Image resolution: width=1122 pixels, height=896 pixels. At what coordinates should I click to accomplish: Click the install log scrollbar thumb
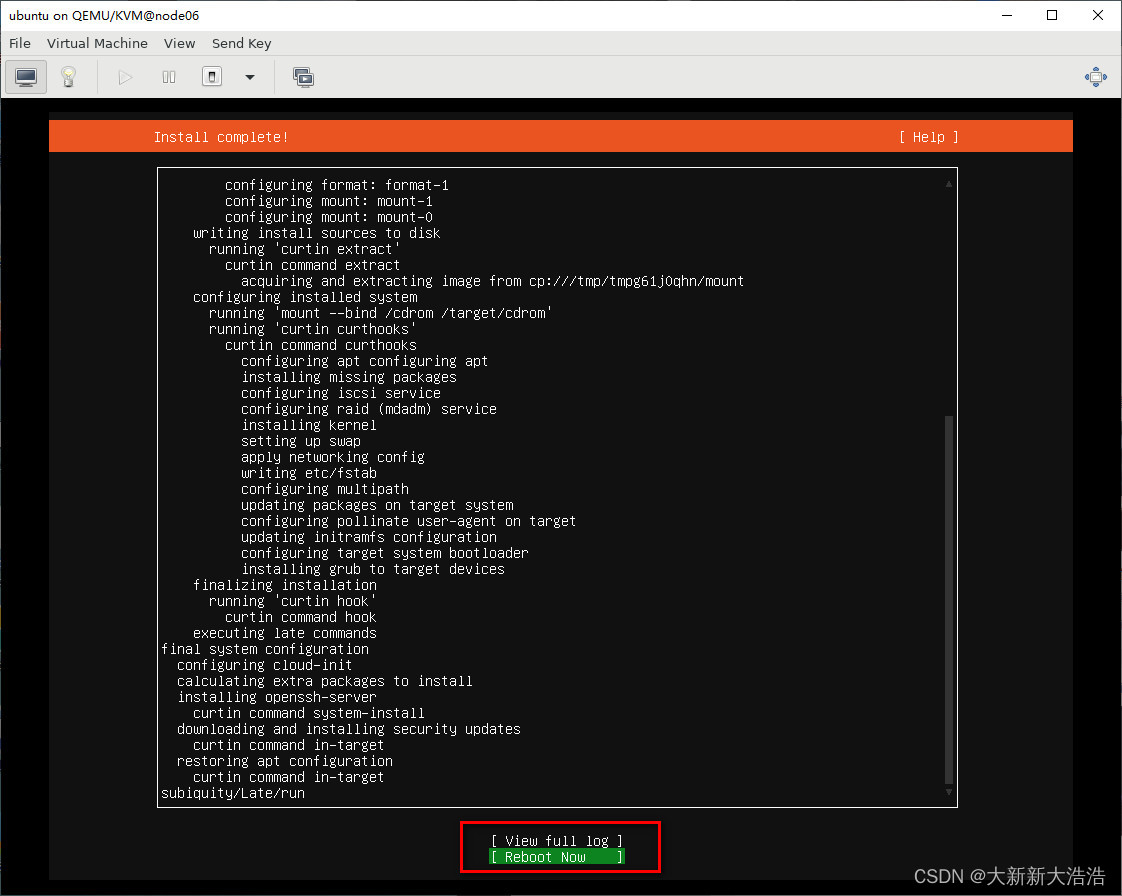pos(949,600)
